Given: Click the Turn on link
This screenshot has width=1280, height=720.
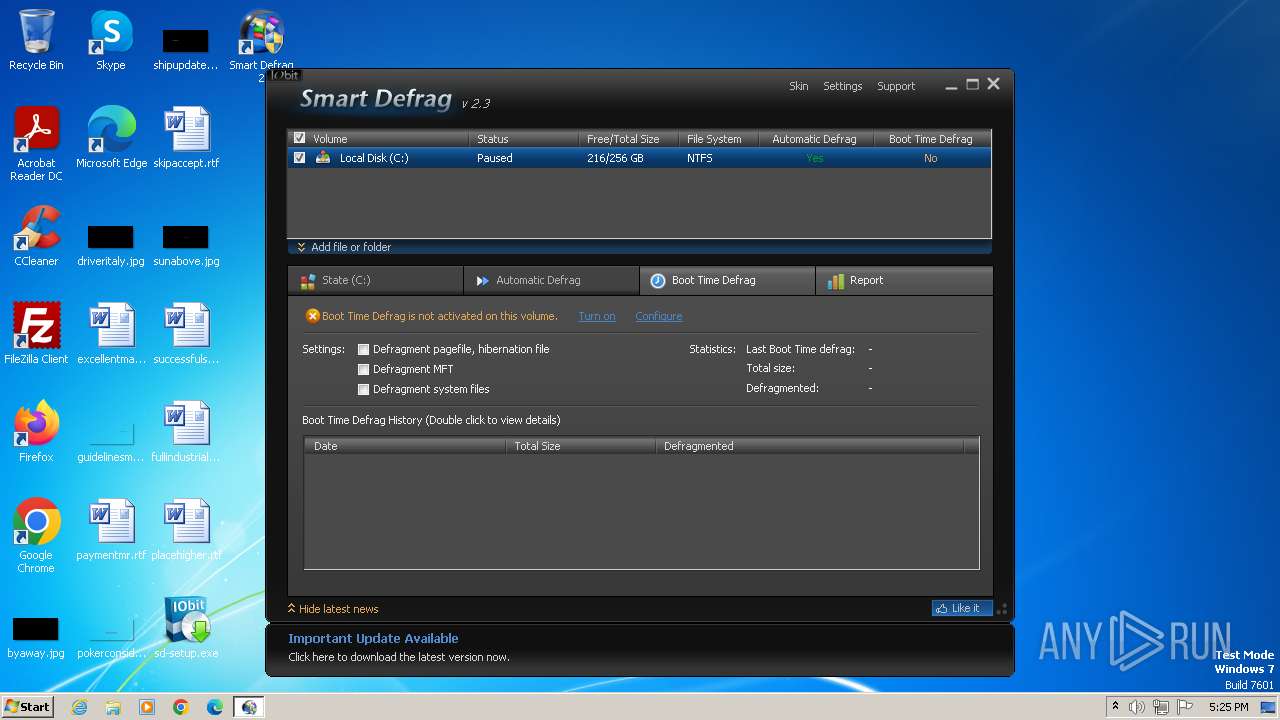Looking at the screenshot, I should [597, 316].
